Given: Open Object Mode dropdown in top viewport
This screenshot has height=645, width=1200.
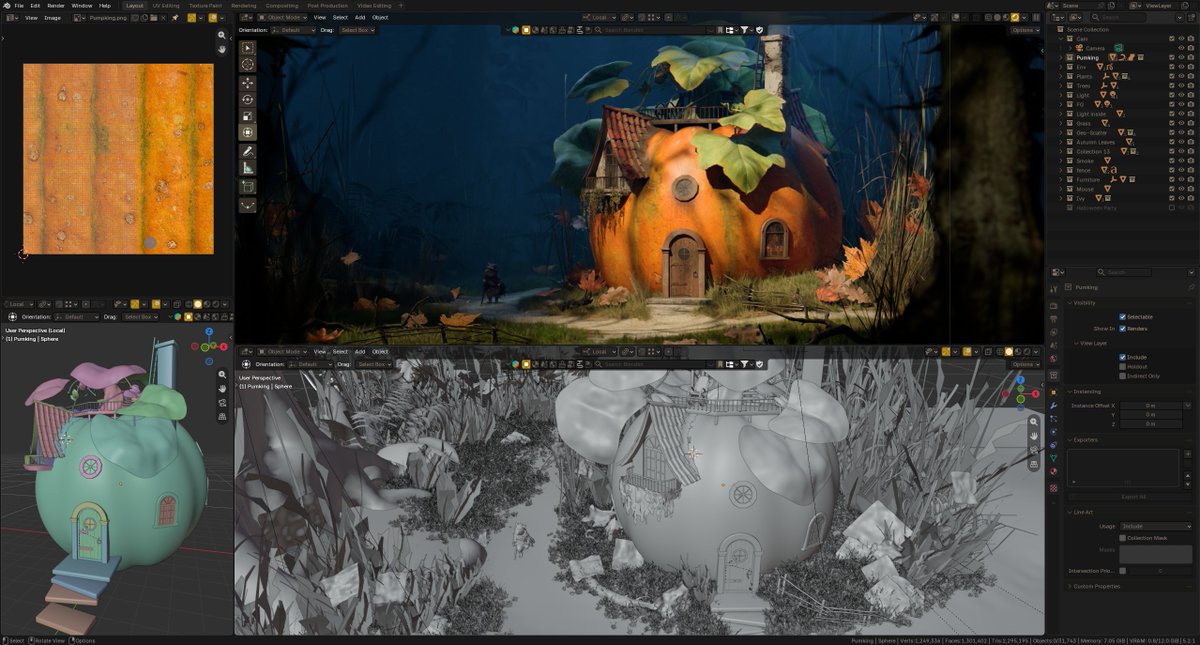Looking at the screenshot, I should 280,17.
